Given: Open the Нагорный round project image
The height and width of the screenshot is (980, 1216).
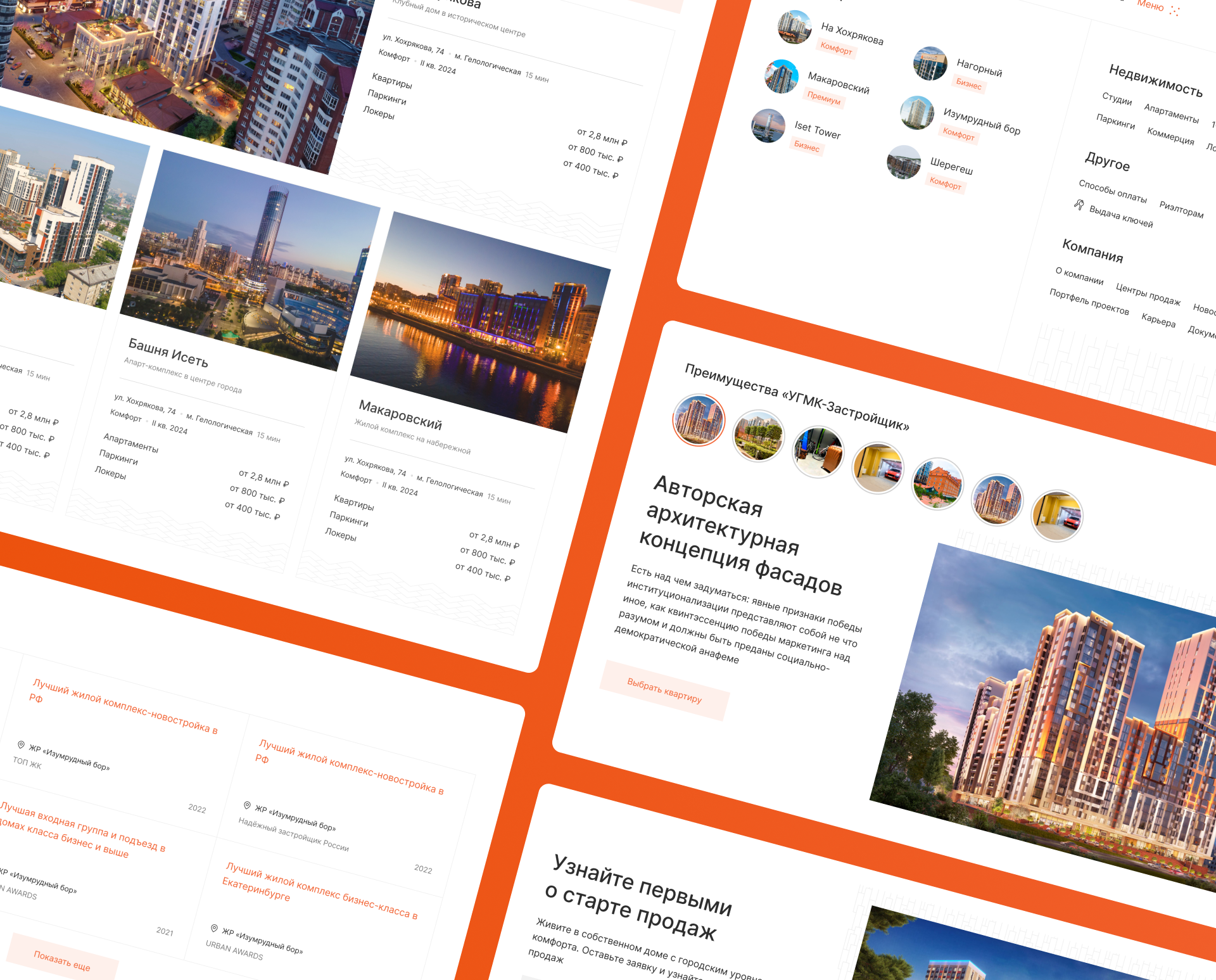Looking at the screenshot, I should (930, 63).
